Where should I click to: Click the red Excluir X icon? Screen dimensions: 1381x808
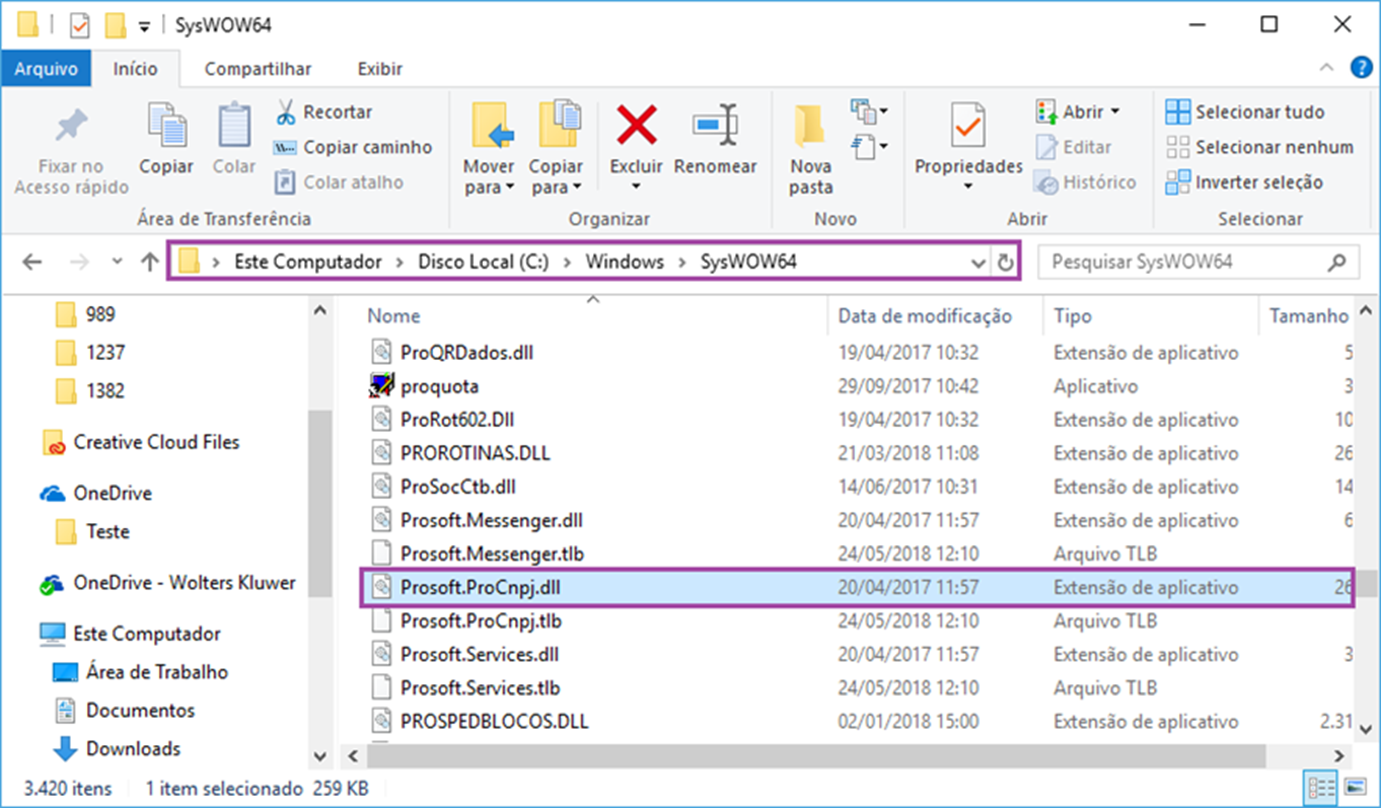click(x=637, y=126)
